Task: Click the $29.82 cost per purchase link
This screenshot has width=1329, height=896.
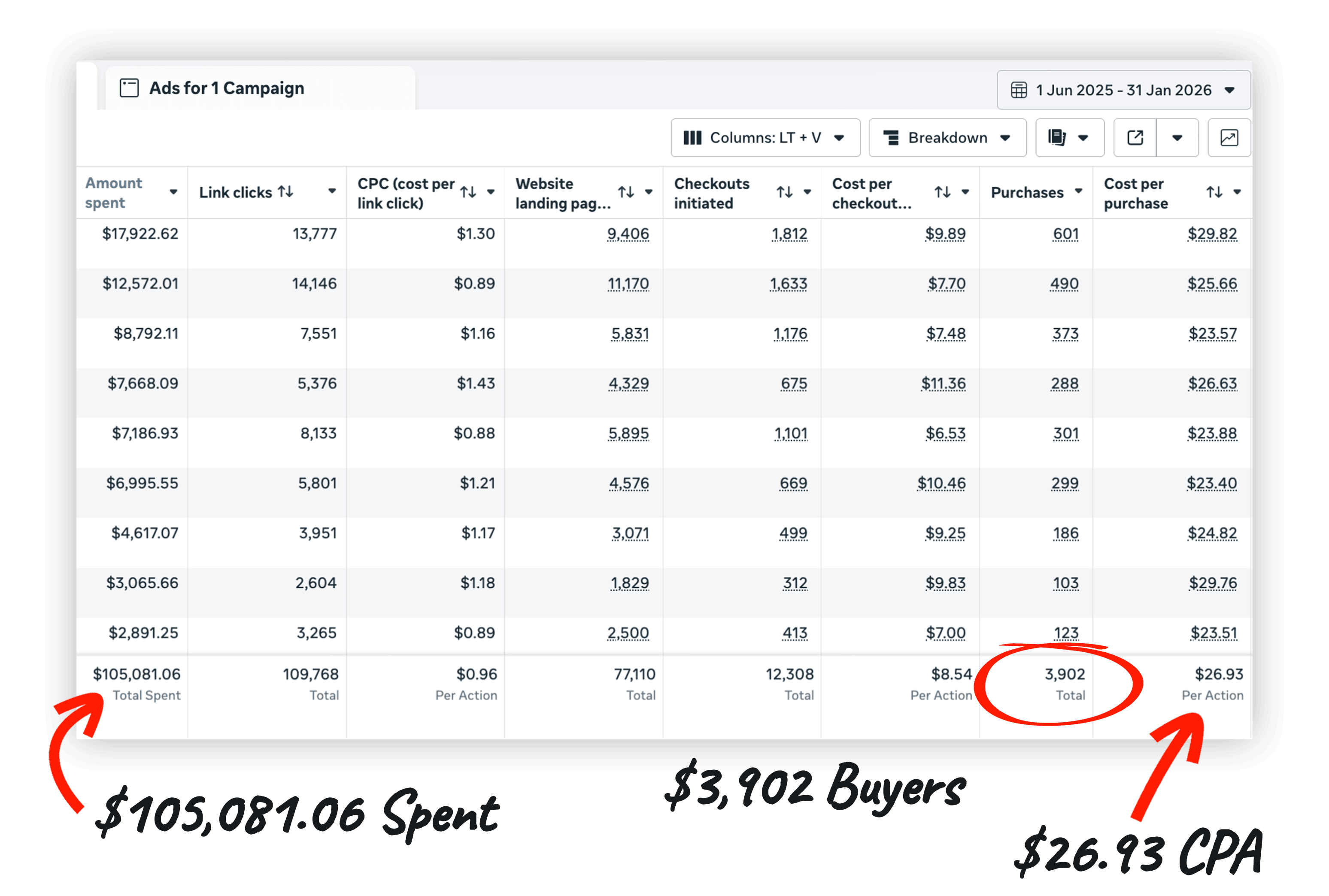Action: point(1212,234)
